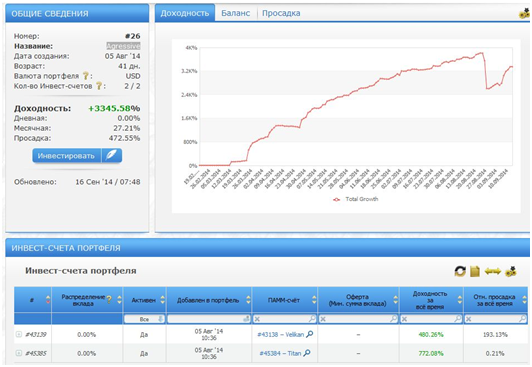
Task: Click the yellow document icon above the table
Action: [x=475, y=271]
